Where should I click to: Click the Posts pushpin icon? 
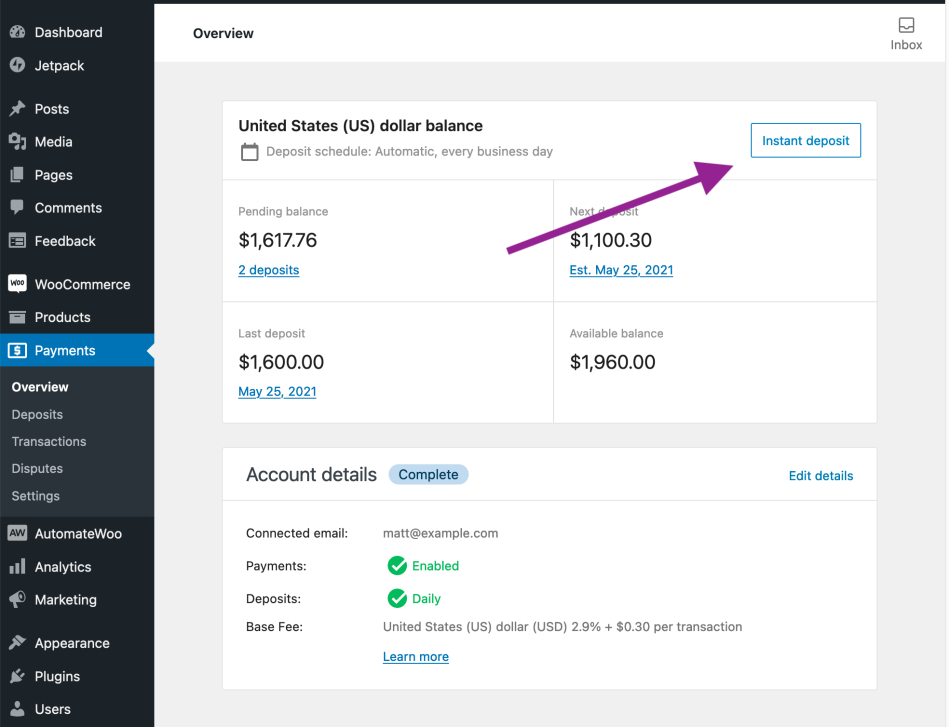pos(17,109)
